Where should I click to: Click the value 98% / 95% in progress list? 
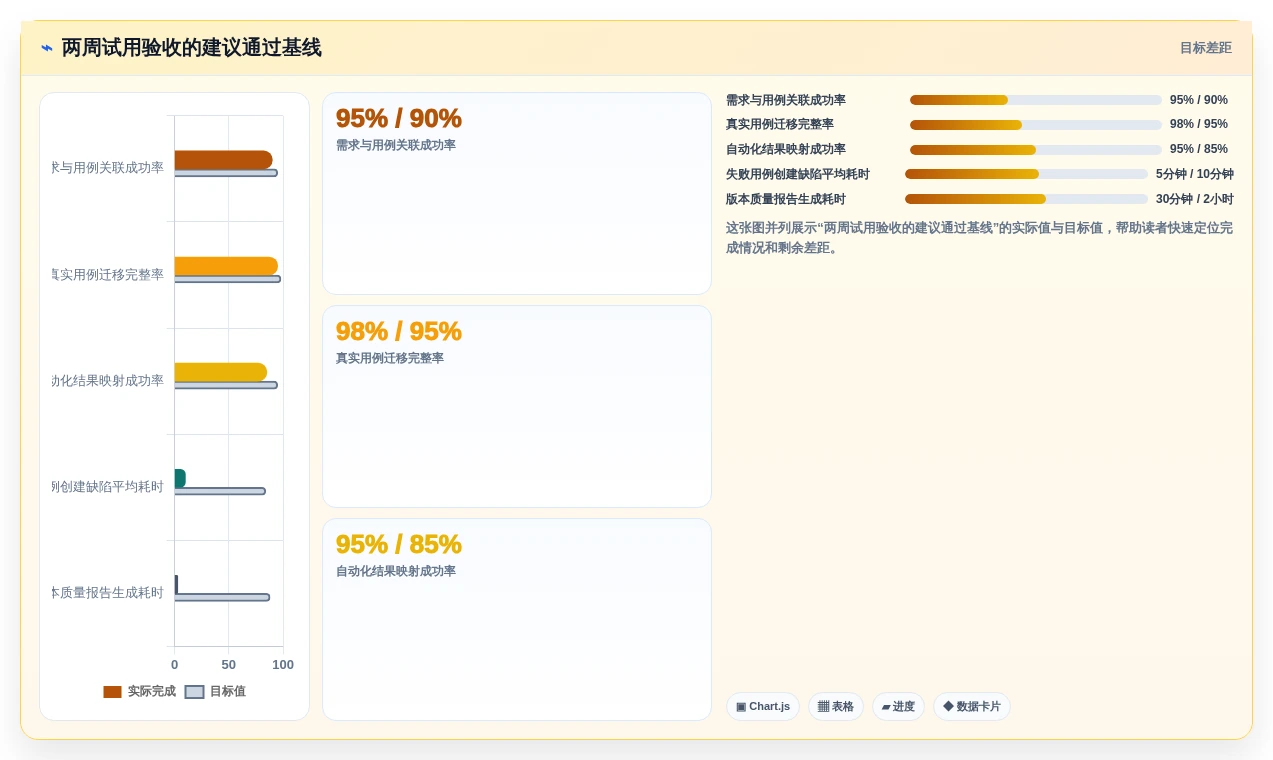click(x=1198, y=125)
